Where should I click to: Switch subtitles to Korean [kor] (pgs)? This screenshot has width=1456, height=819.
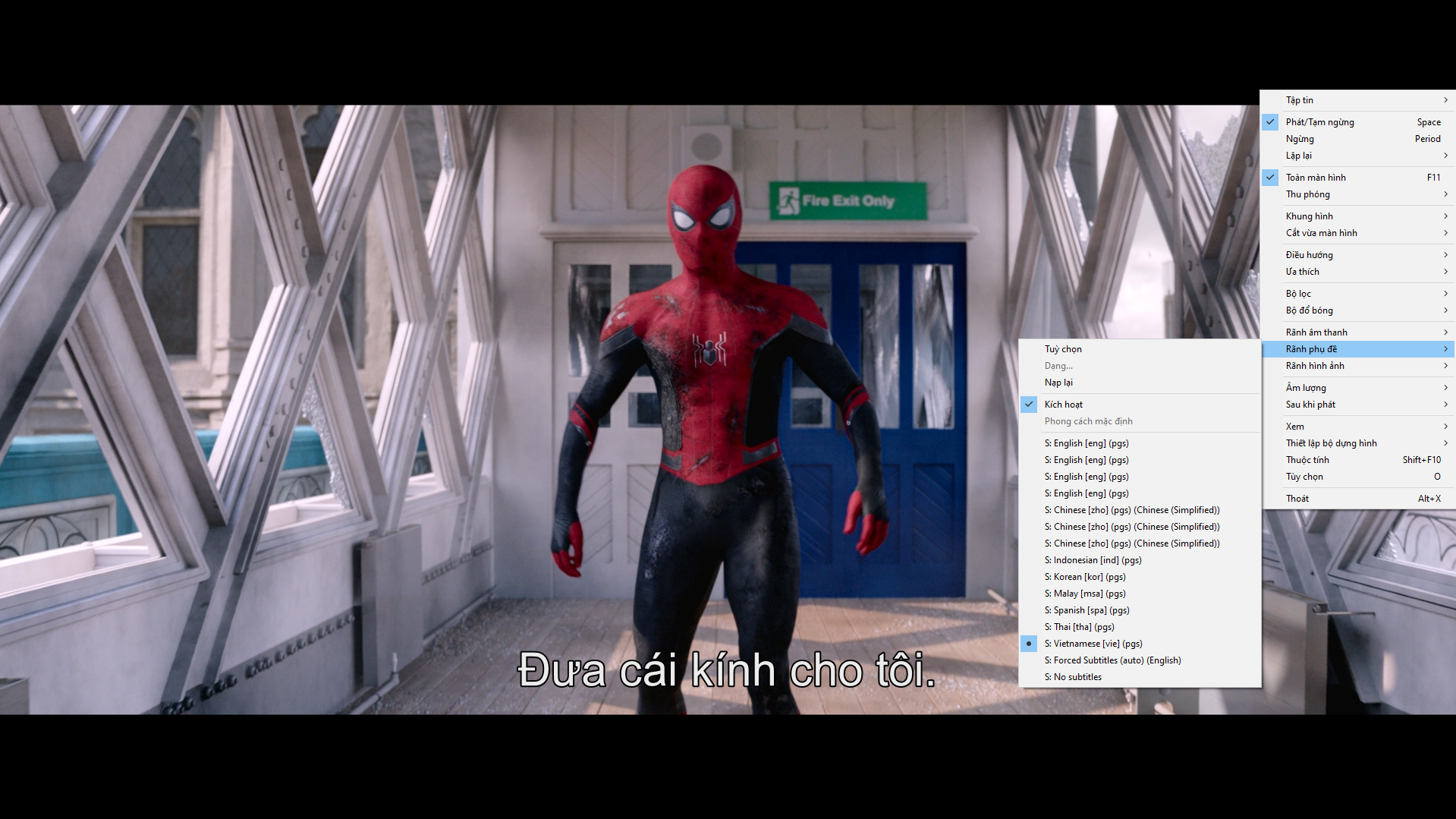pos(1140,577)
